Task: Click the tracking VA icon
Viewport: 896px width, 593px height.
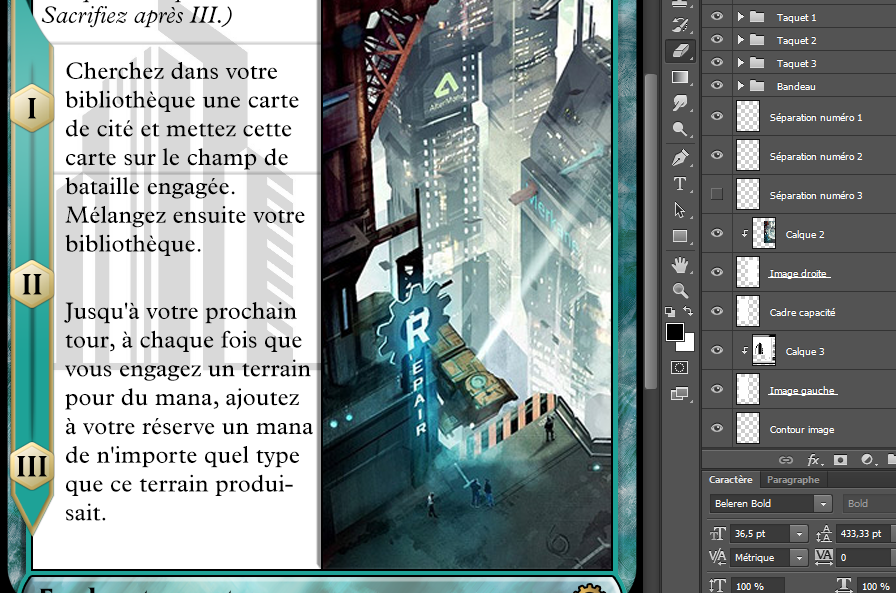Action: 823,556
